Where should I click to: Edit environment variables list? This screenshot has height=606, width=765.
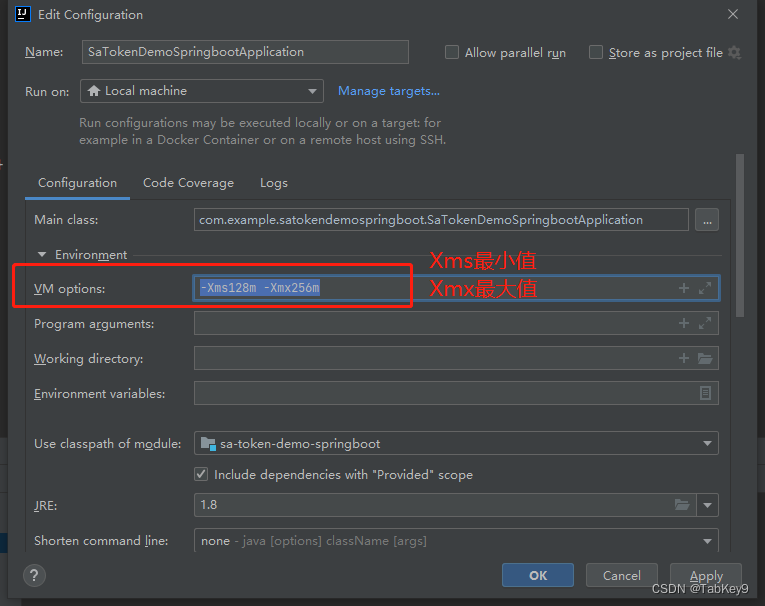705,393
